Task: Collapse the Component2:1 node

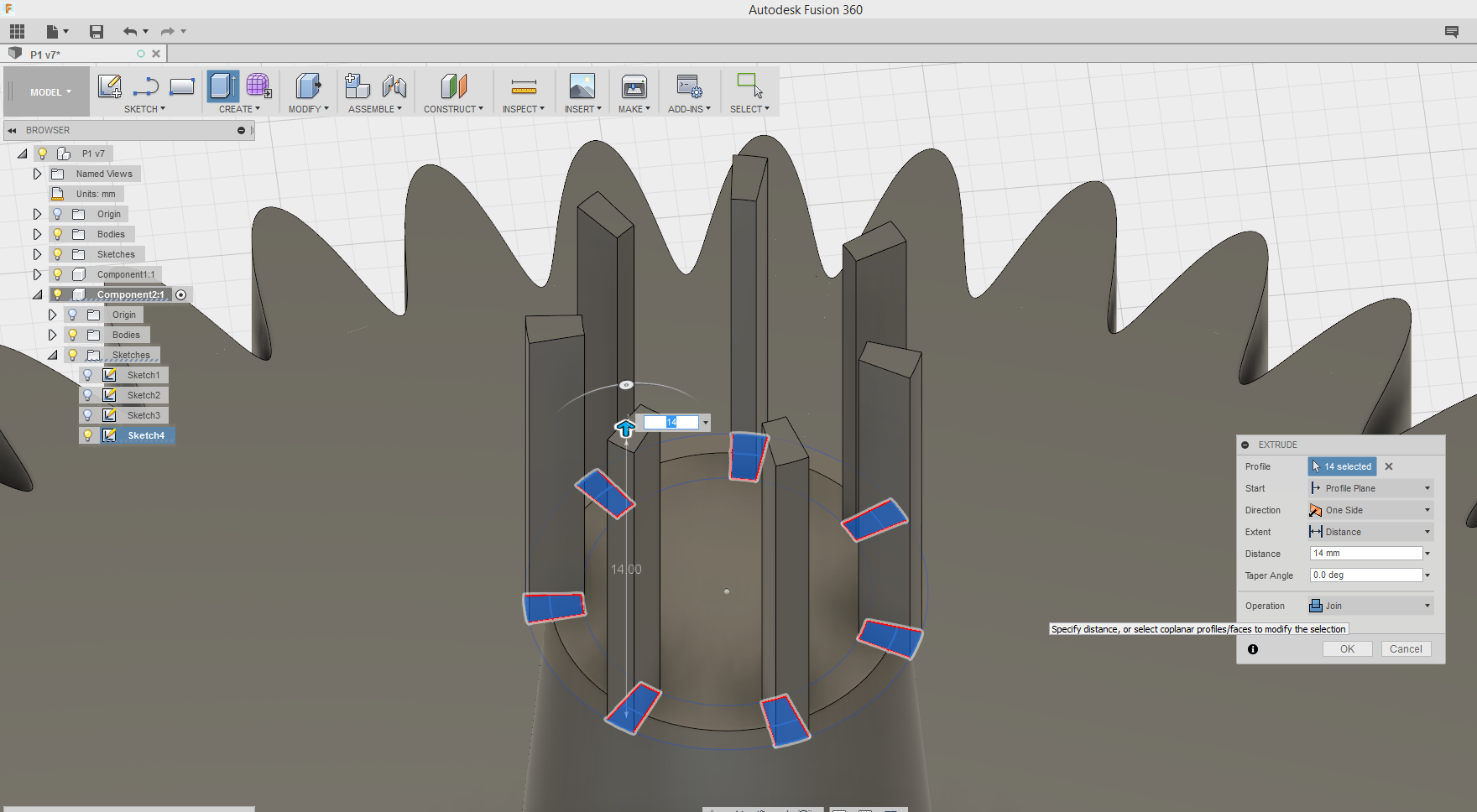Action: pyautogui.click(x=37, y=294)
